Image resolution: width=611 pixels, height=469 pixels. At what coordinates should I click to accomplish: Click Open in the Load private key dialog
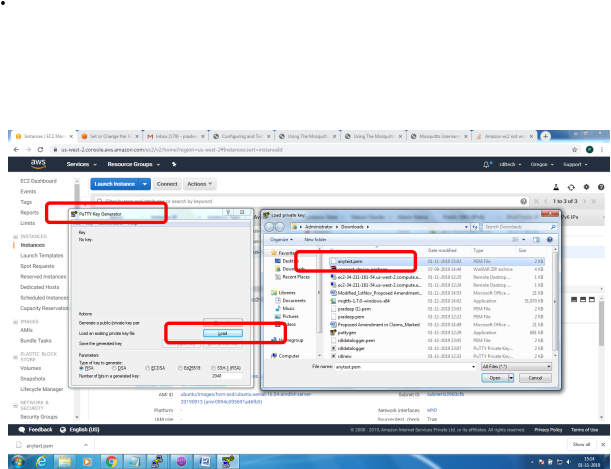tap(495, 378)
